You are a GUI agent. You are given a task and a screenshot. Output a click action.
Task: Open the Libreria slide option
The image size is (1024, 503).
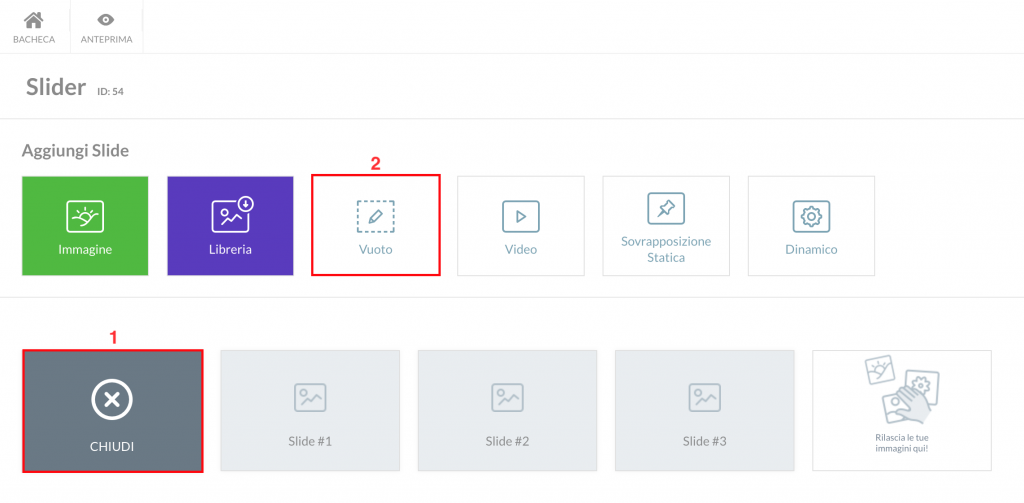tap(231, 226)
